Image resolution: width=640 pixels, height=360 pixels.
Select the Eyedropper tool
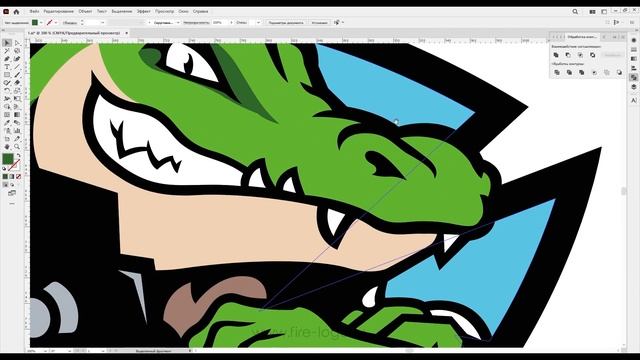tap(7, 122)
